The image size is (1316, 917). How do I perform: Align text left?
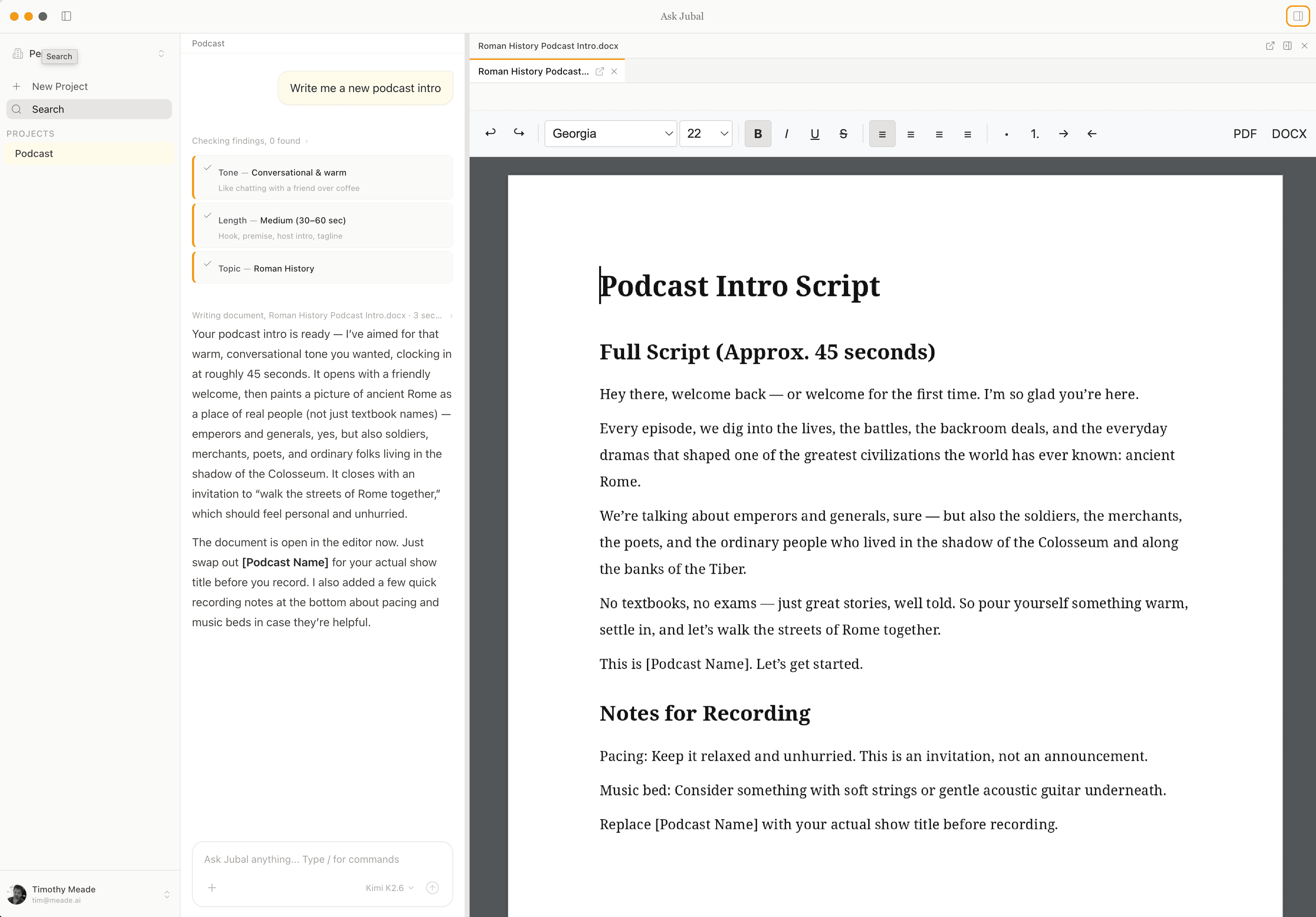coord(882,133)
